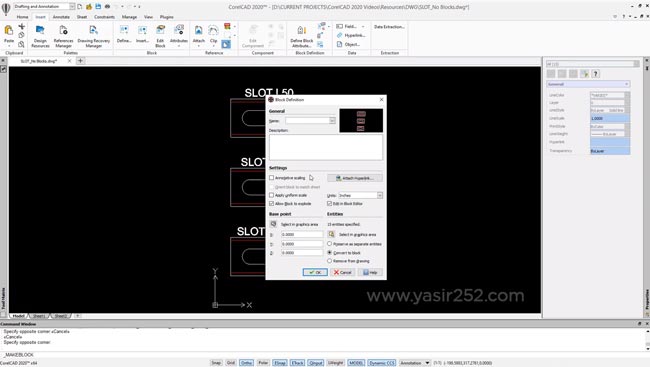Enable the Apply uniform scale checkbox
The image size is (650, 367).
pyautogui.click(x=272, y=195)
